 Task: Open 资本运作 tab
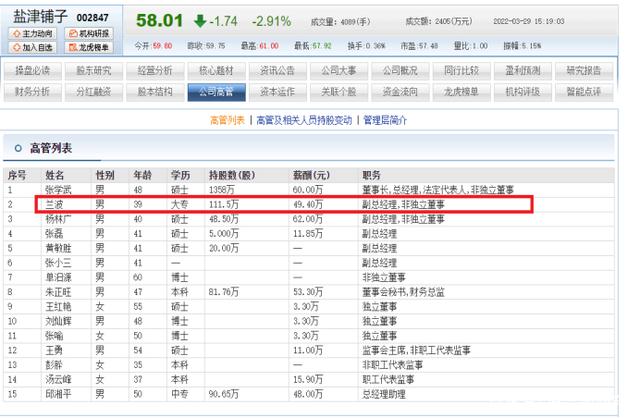click(278, 92)
